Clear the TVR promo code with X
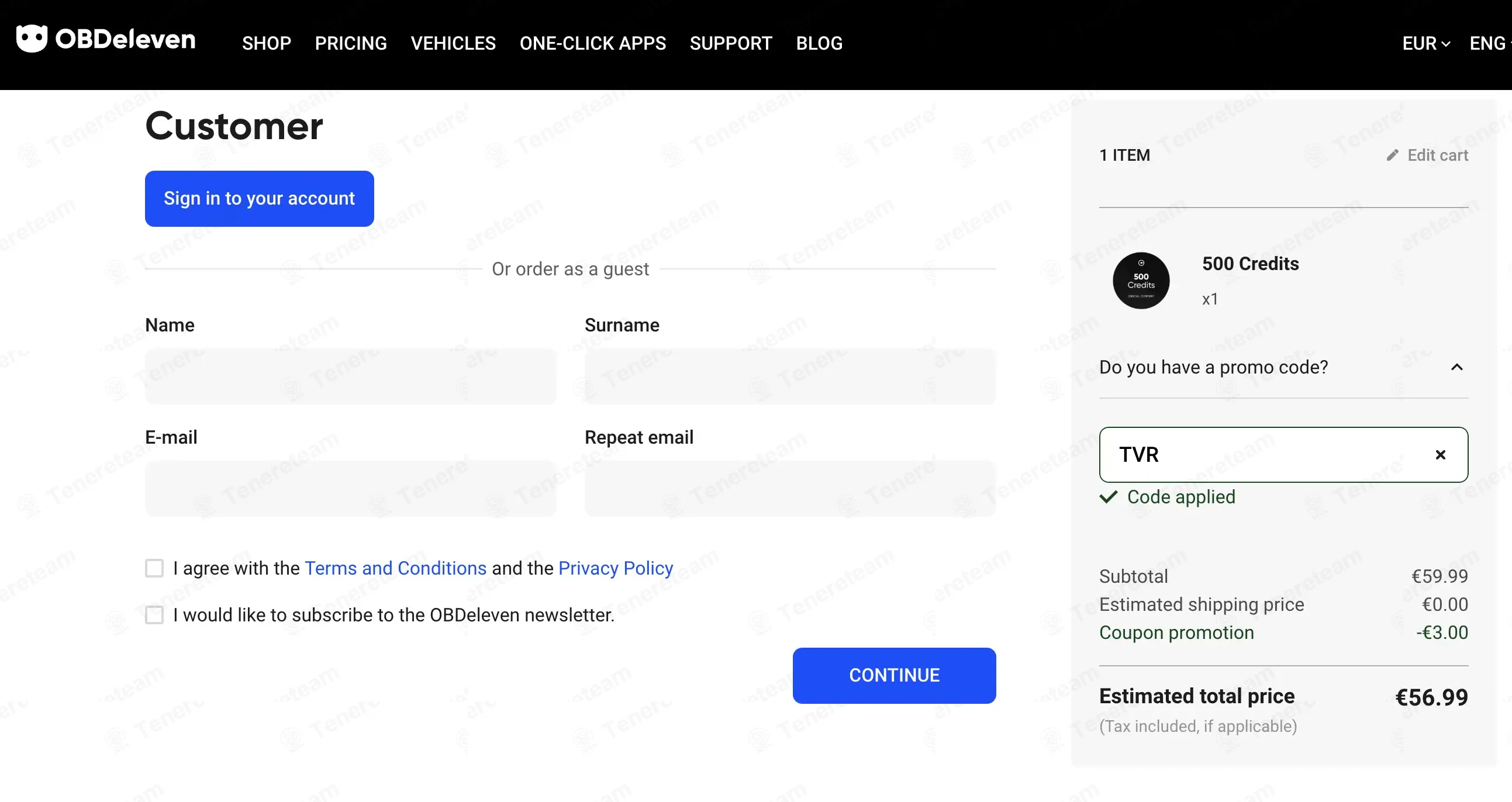 pyautogui.click(x=1440, y=455)
